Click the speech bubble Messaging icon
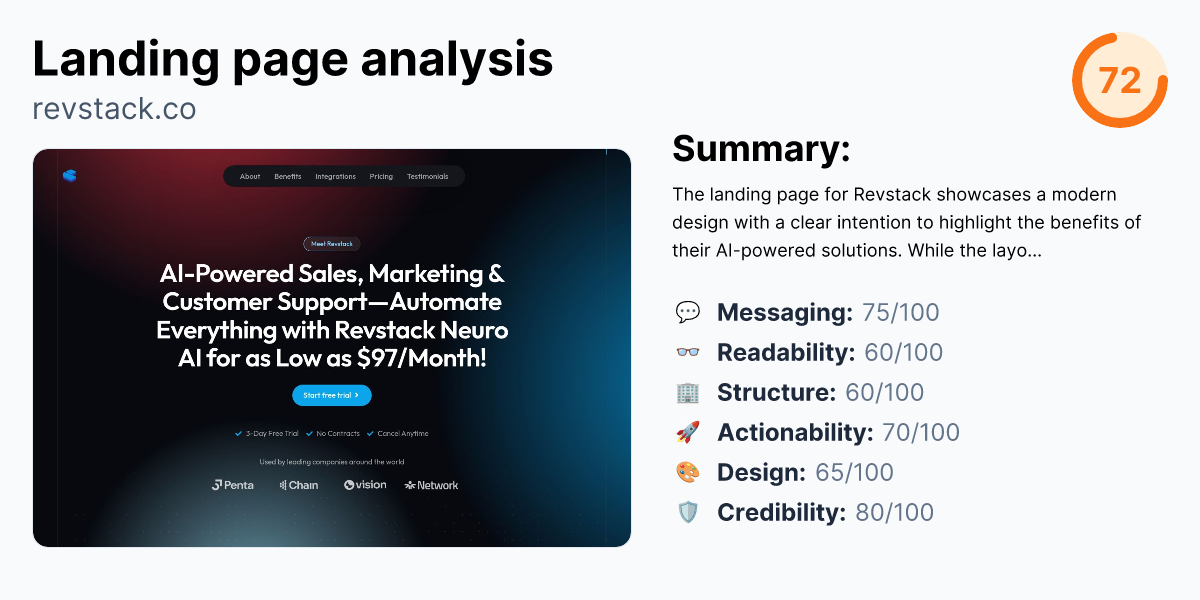The width and height of the screenshot is (1200, 600). [x=688, y=312]
